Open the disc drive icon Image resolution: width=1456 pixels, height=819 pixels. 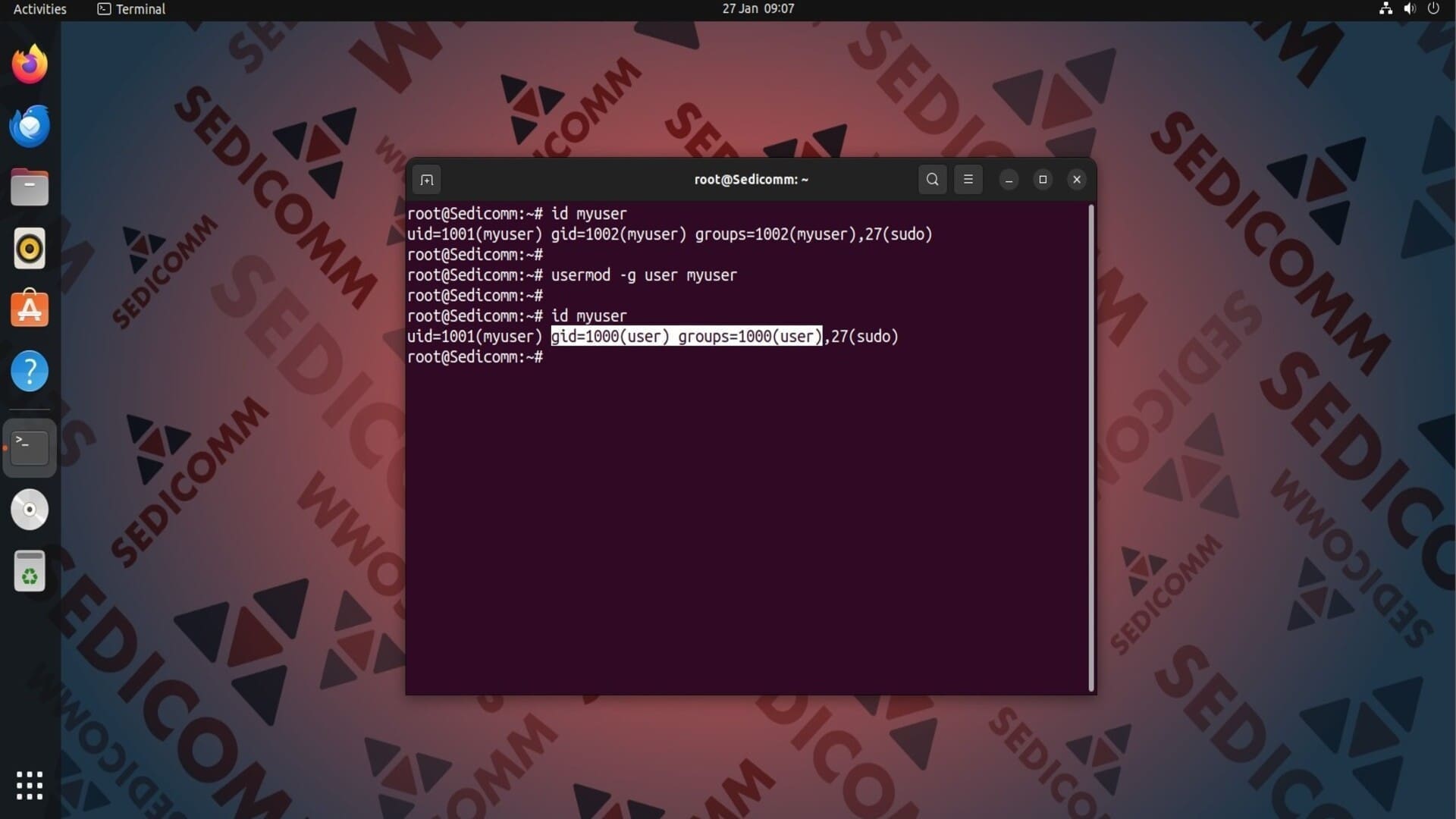coord(30,510)
